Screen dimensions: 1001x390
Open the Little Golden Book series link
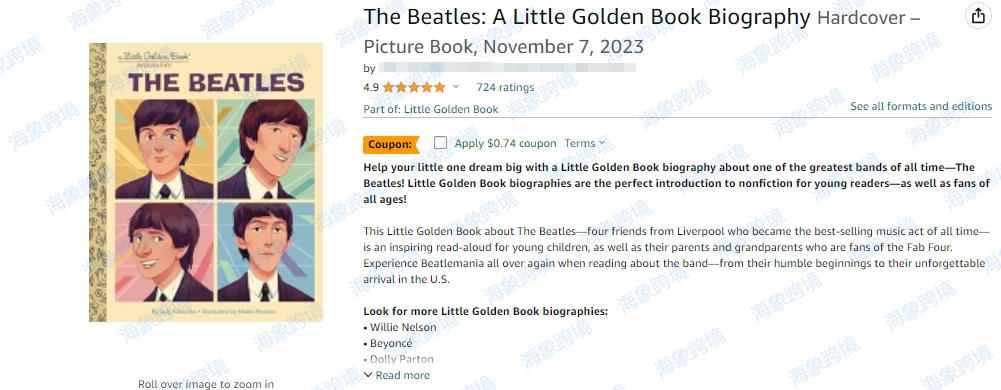[x=451, y=109]
